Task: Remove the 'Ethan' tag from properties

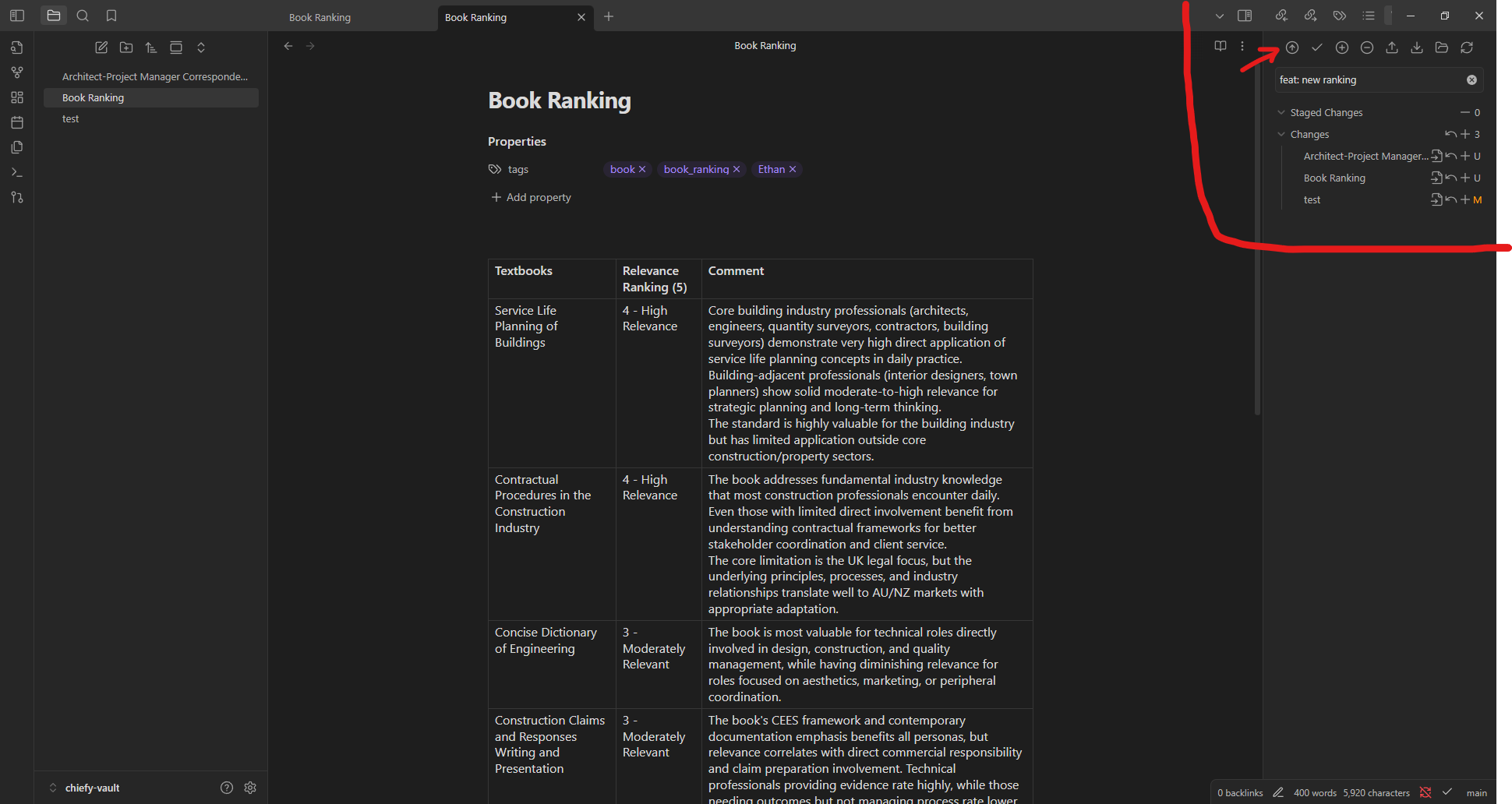Action: (x=793, y=169)
